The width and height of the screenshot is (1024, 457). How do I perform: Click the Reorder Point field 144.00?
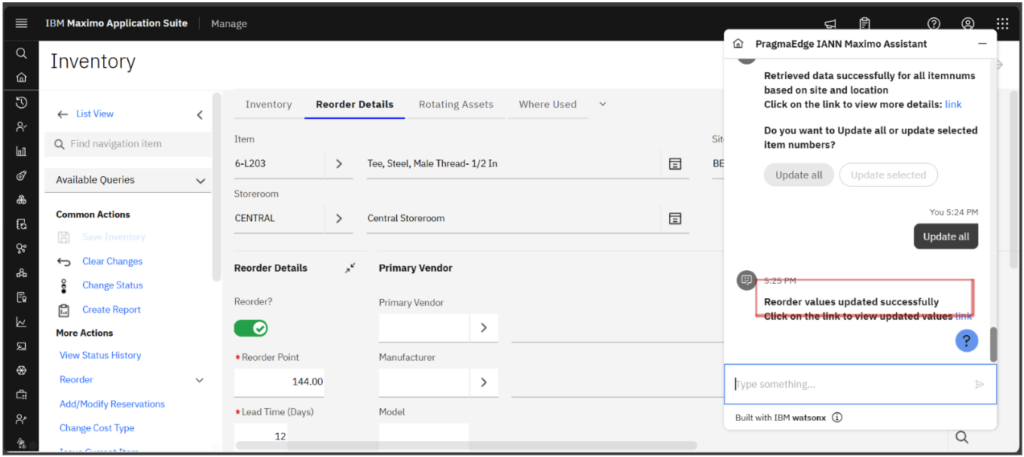click(x=279, y=383)
